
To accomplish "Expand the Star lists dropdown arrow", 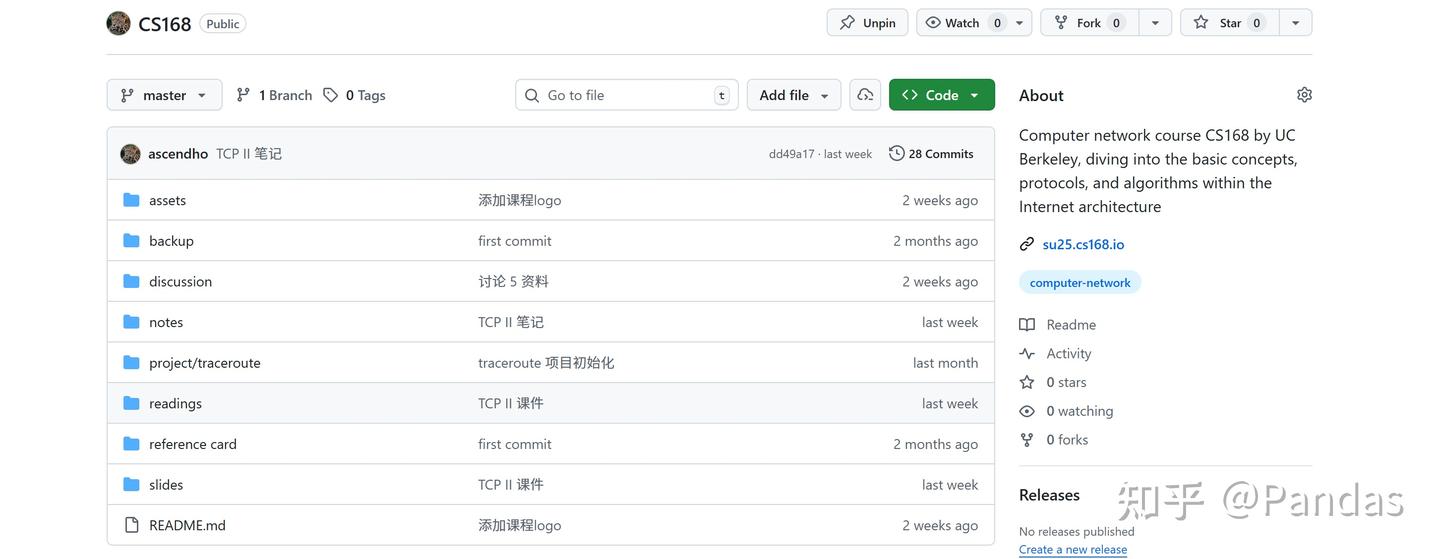I will tap(1295, 23).
